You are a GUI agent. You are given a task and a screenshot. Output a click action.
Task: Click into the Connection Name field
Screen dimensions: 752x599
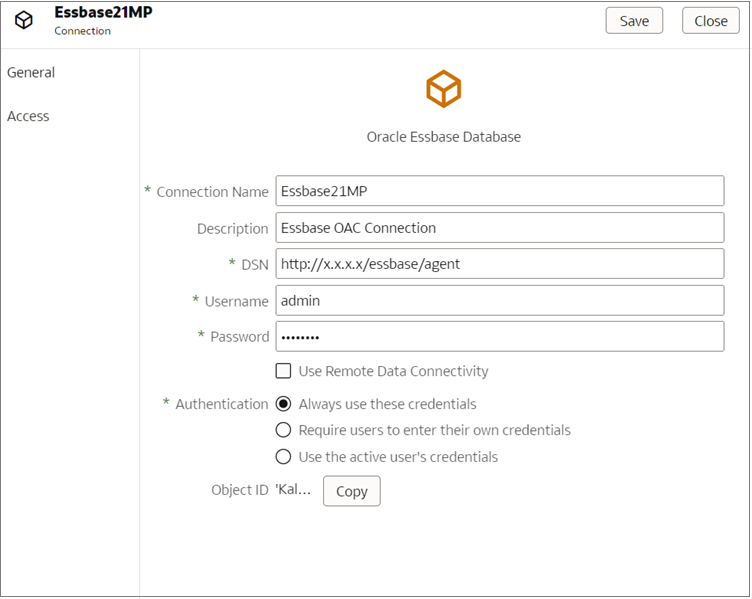(x=499, y=191)
